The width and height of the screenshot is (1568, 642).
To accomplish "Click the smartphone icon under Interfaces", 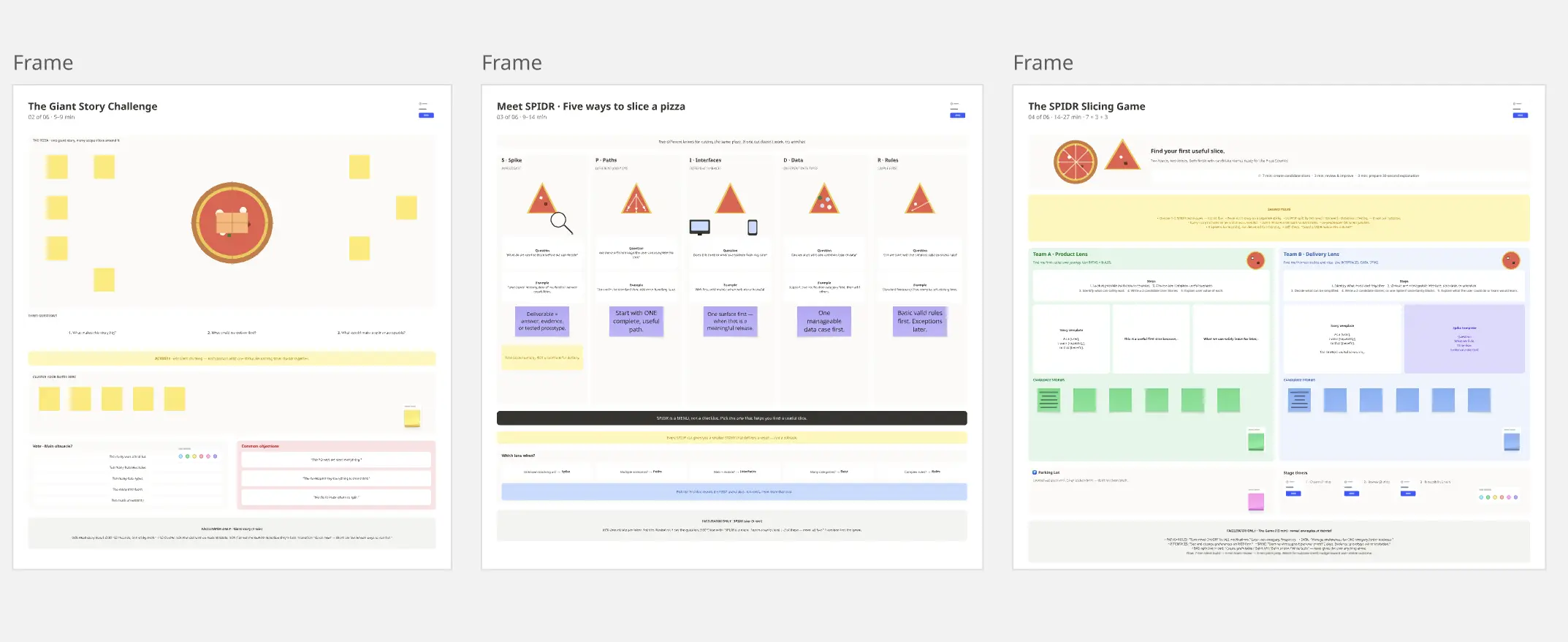I will tap(753, 227).
